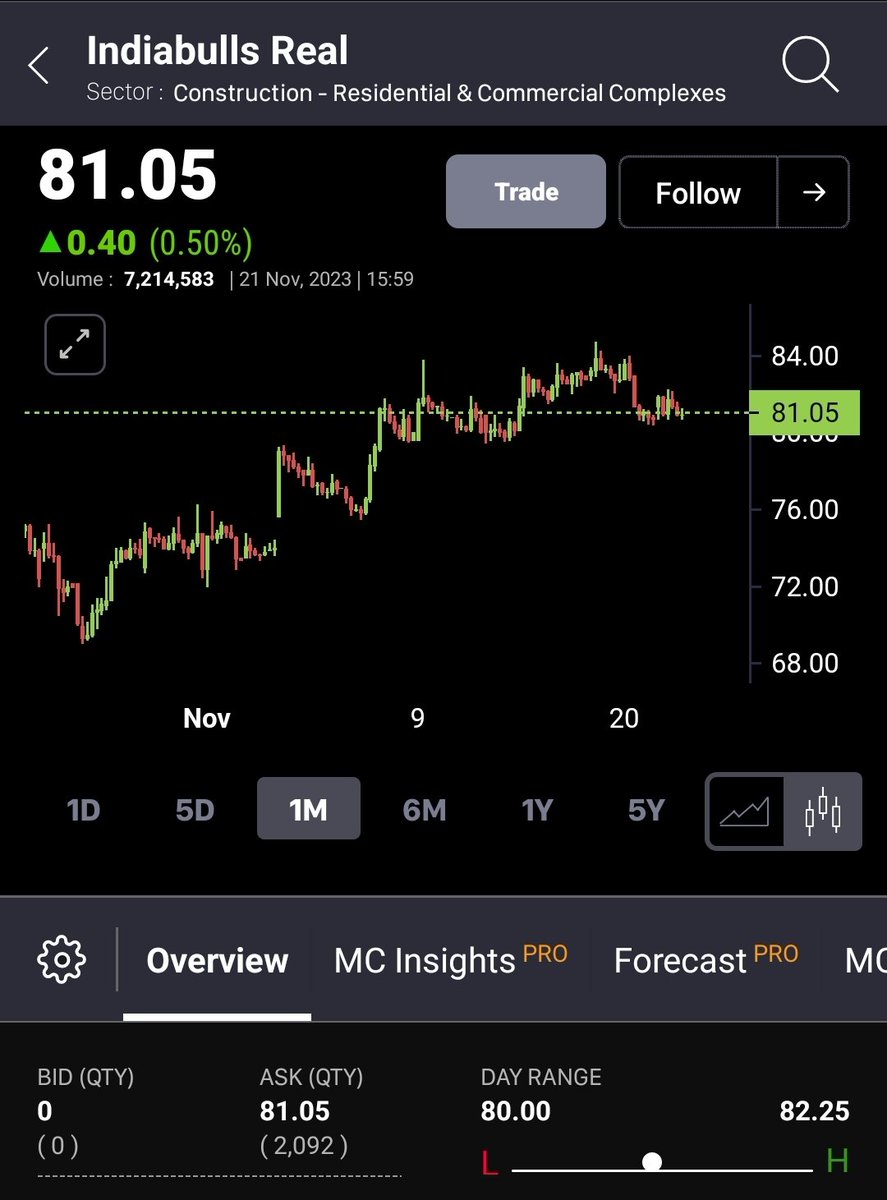
Task: Select the 6M time range
Action: pos(424,809)
